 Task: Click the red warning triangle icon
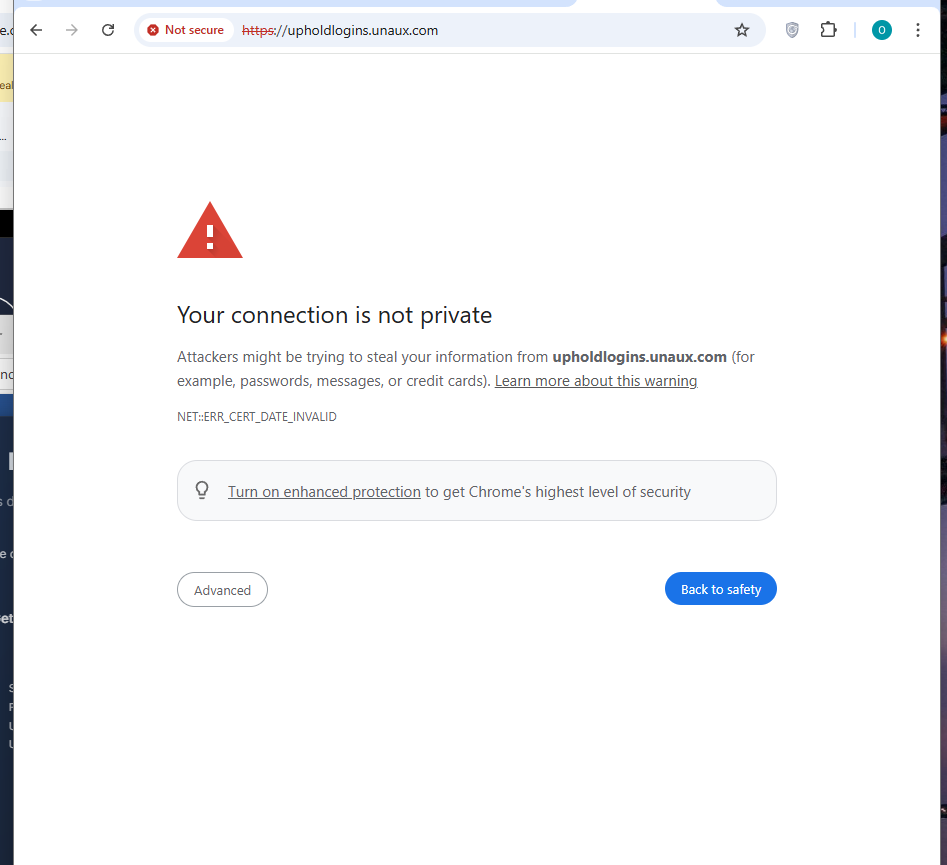tap(210, 231)
